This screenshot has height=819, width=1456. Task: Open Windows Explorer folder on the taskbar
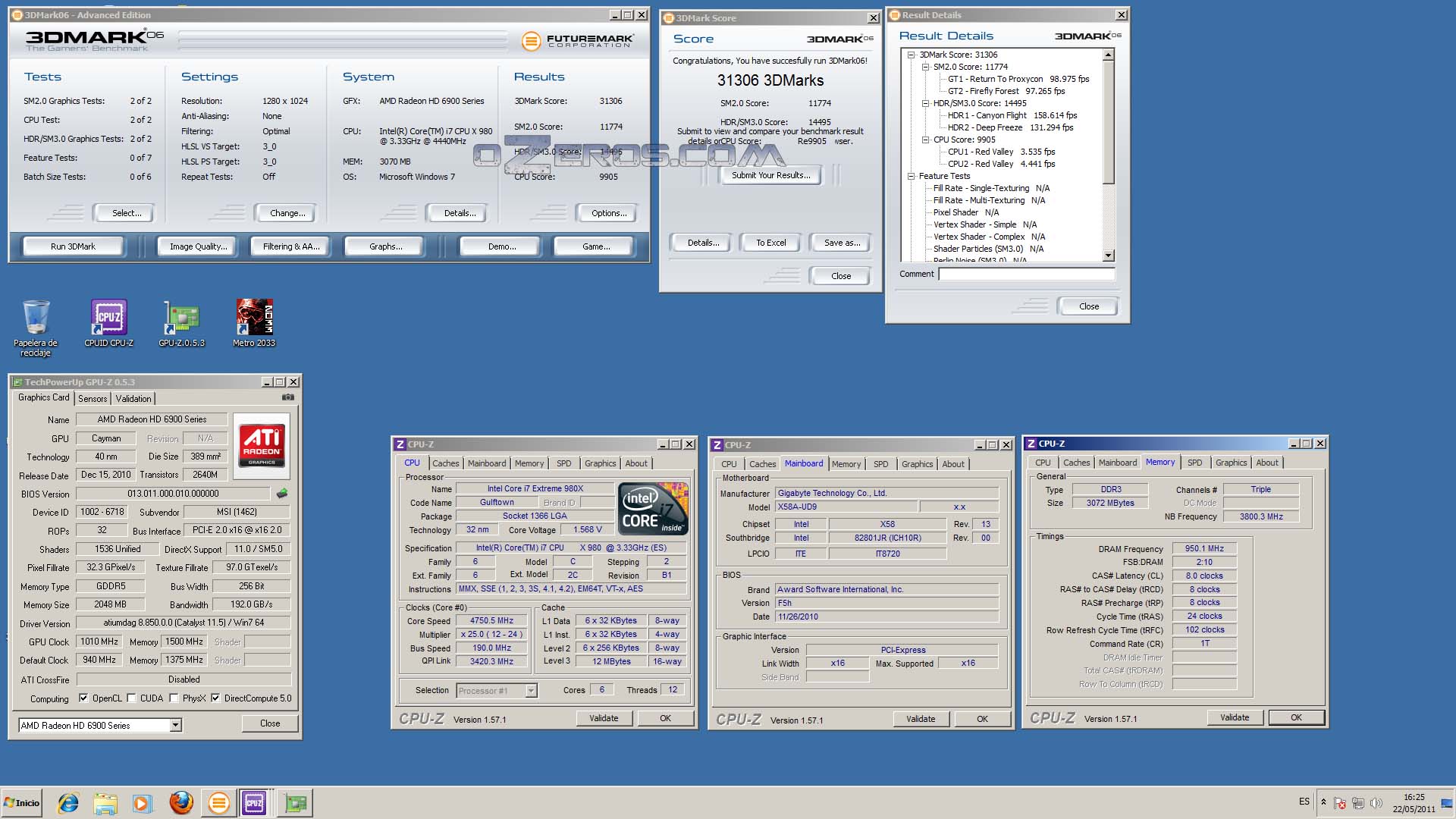pyautogui.click(x=105, y=803)
